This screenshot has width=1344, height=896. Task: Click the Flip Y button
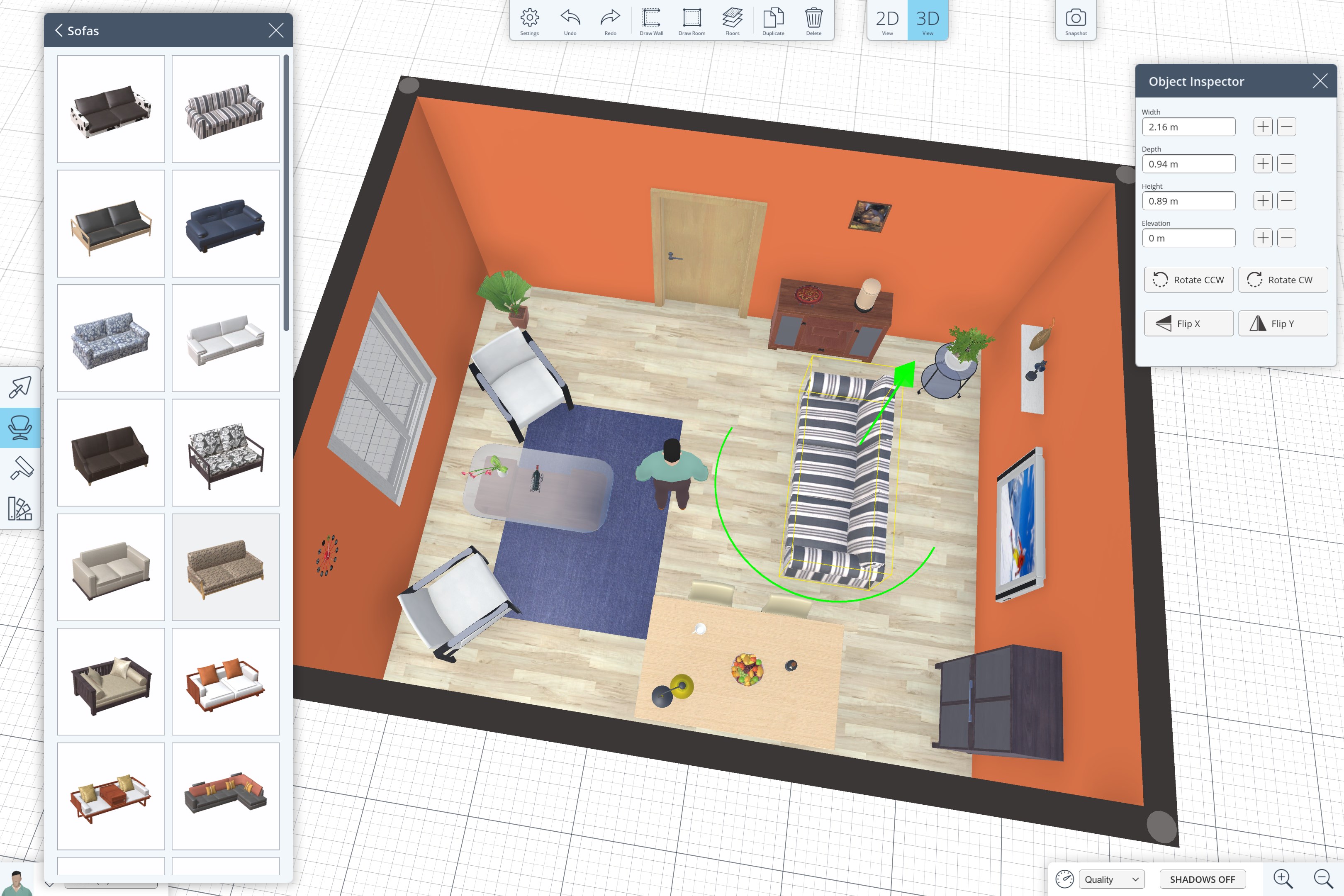(x=1283, y=324)
